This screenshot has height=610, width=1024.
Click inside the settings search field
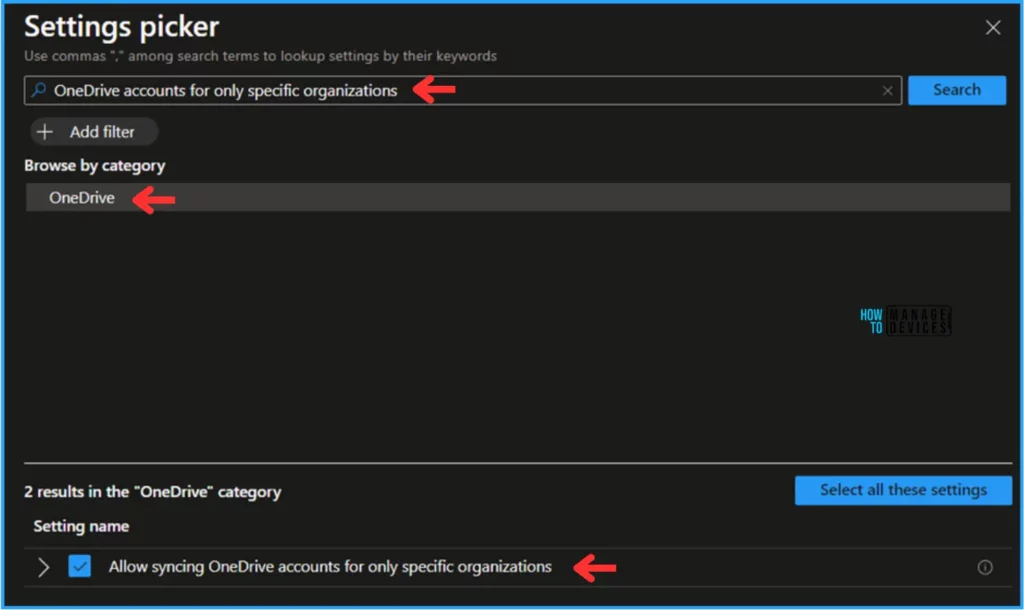pyautogui.click(x=462, y=90)
